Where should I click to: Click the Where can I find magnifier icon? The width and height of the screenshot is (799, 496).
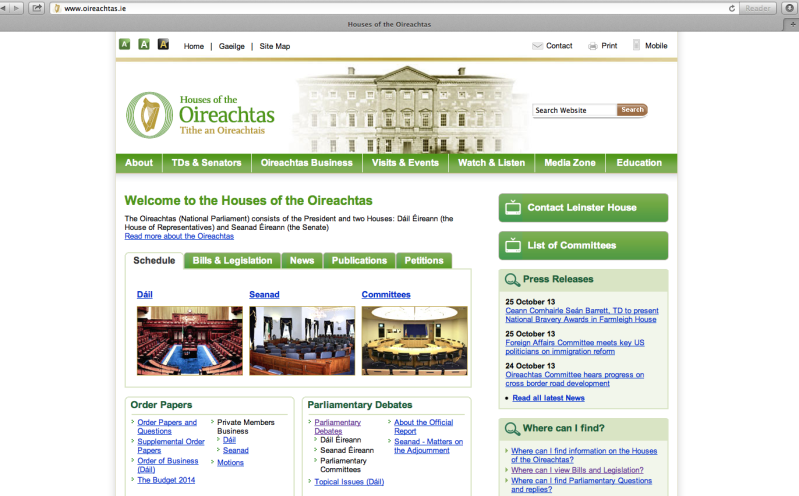click(512, 429)
